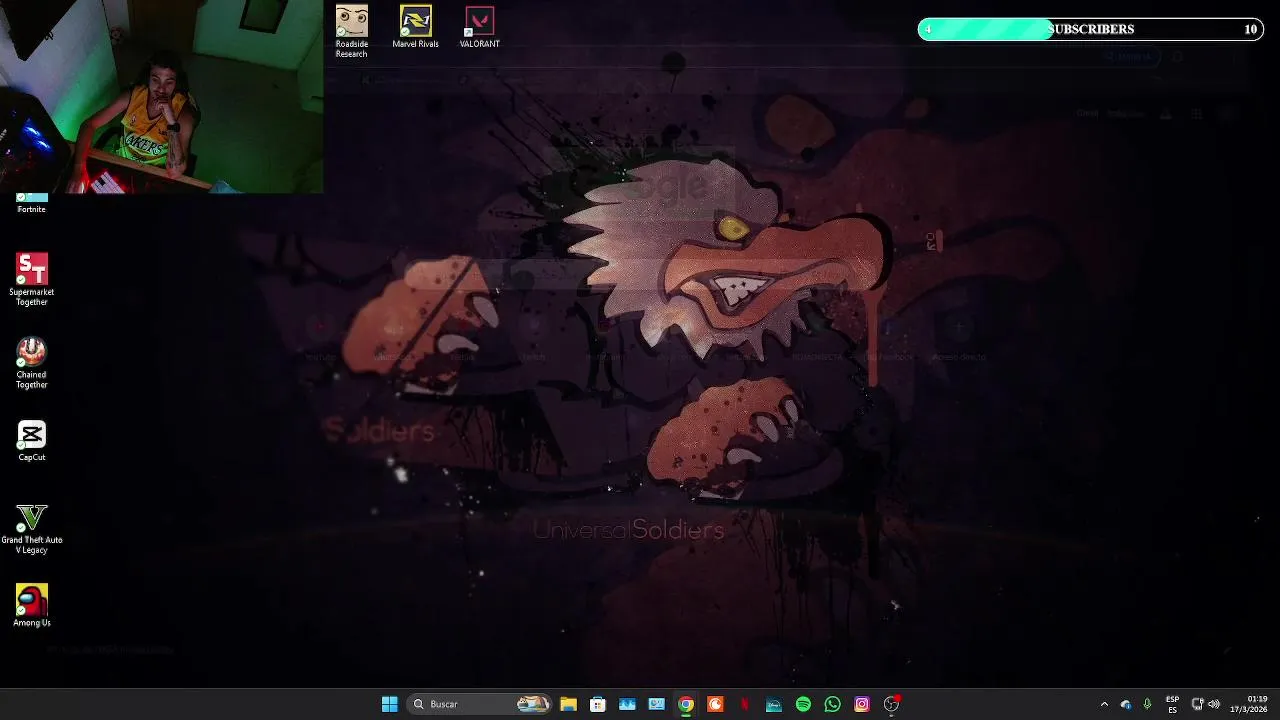Click the OneDrive tray icon
The image size is (1280, 720).
coord(1126,704)
